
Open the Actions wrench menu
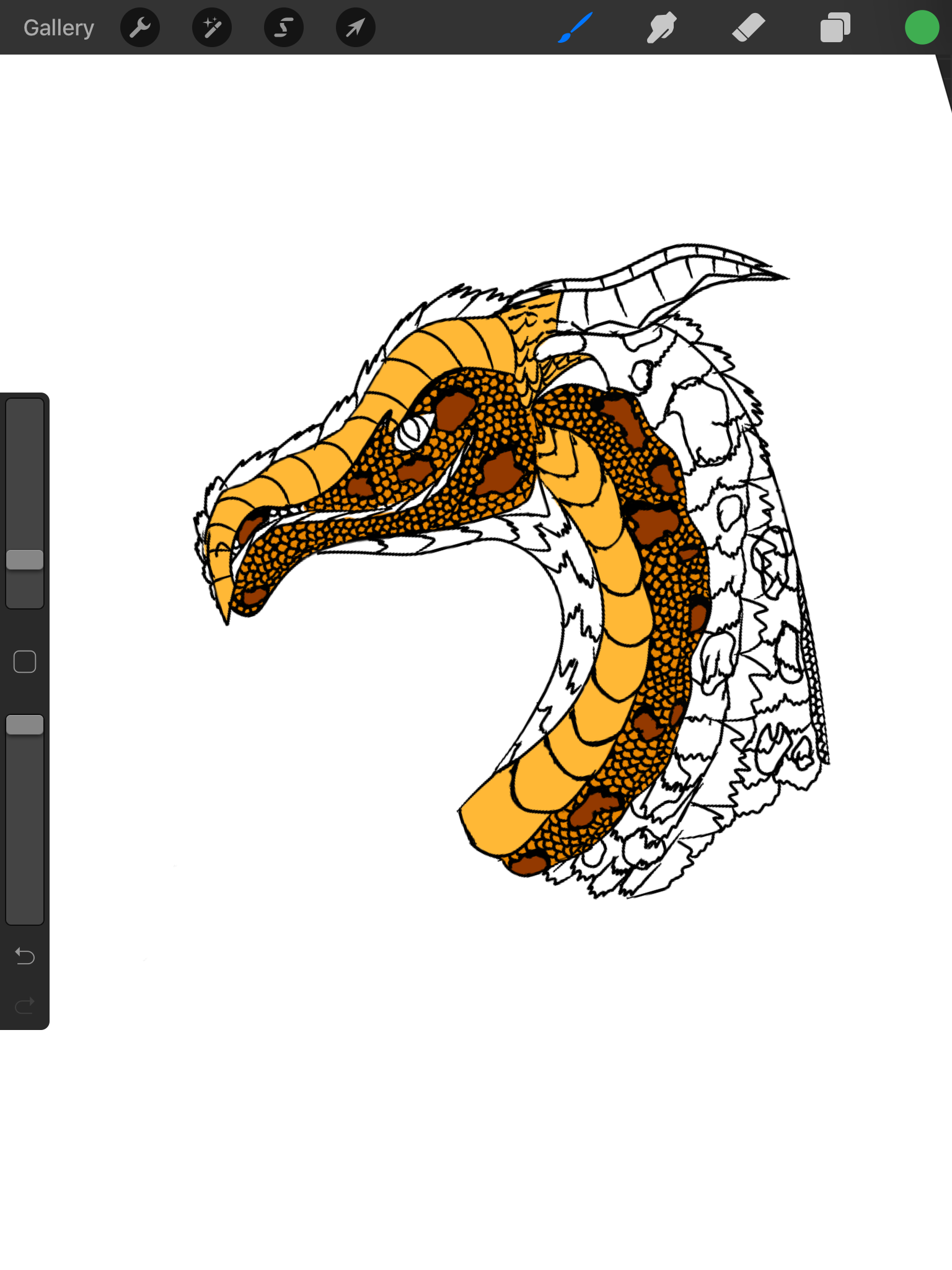(140, 28)
